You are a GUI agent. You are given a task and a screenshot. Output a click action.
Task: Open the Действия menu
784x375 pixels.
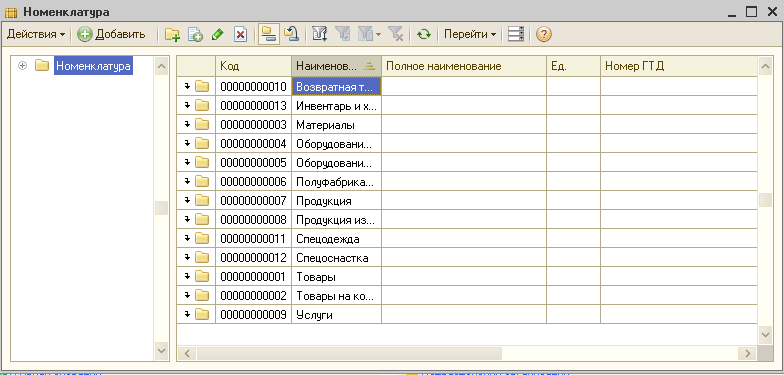coord(36,34)
